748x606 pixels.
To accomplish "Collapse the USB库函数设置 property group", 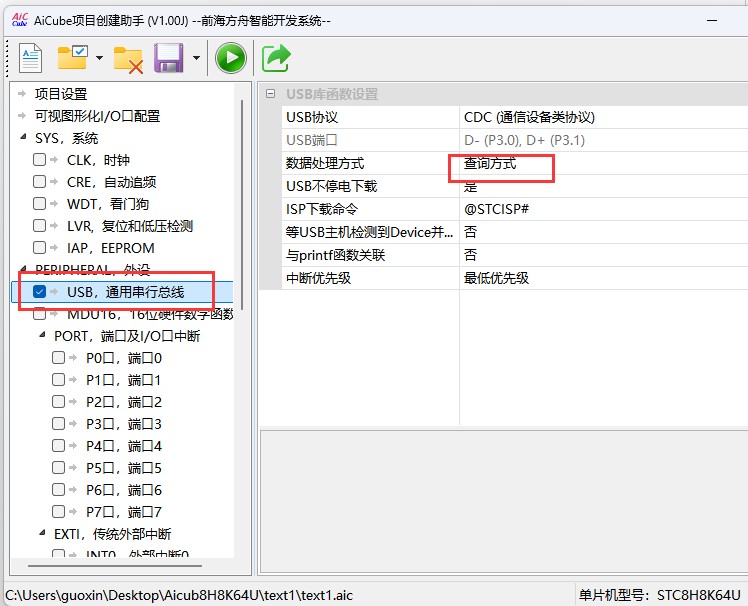I will (270, 94).
